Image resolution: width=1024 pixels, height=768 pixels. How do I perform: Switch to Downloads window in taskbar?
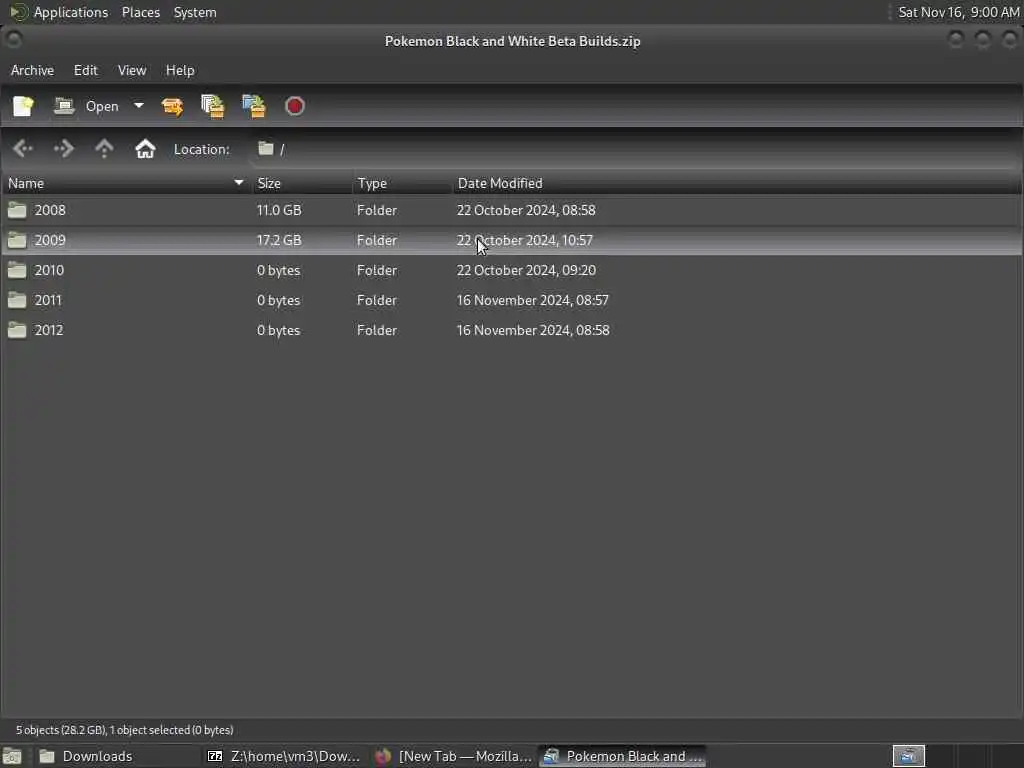click(x=118, y=756)
